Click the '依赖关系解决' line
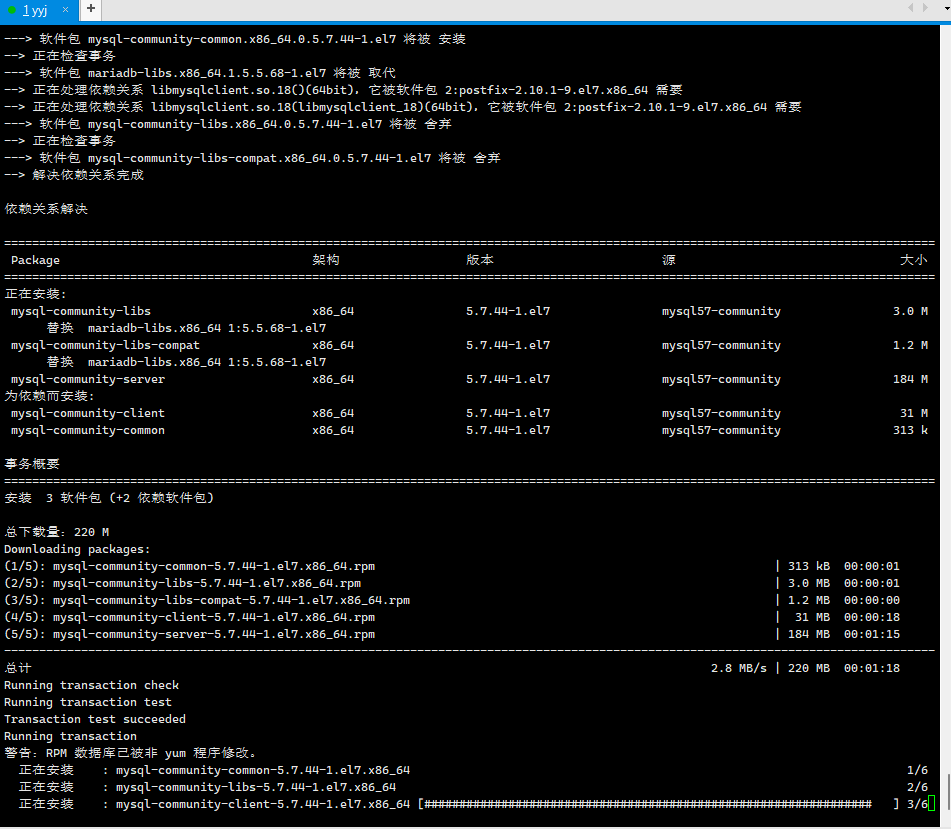951x829 pixels. click(x=46, y=209)
